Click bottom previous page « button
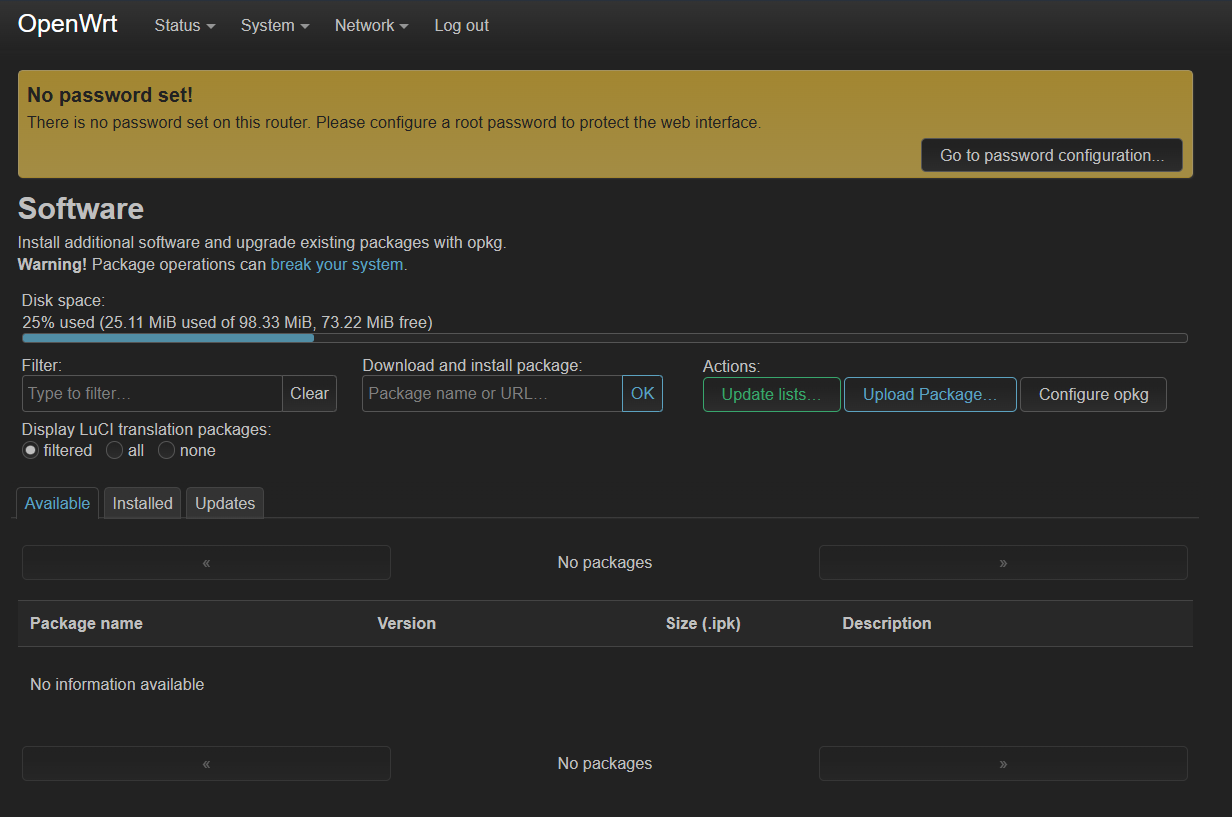The image size is (1232, 817). tap(206, 763)
